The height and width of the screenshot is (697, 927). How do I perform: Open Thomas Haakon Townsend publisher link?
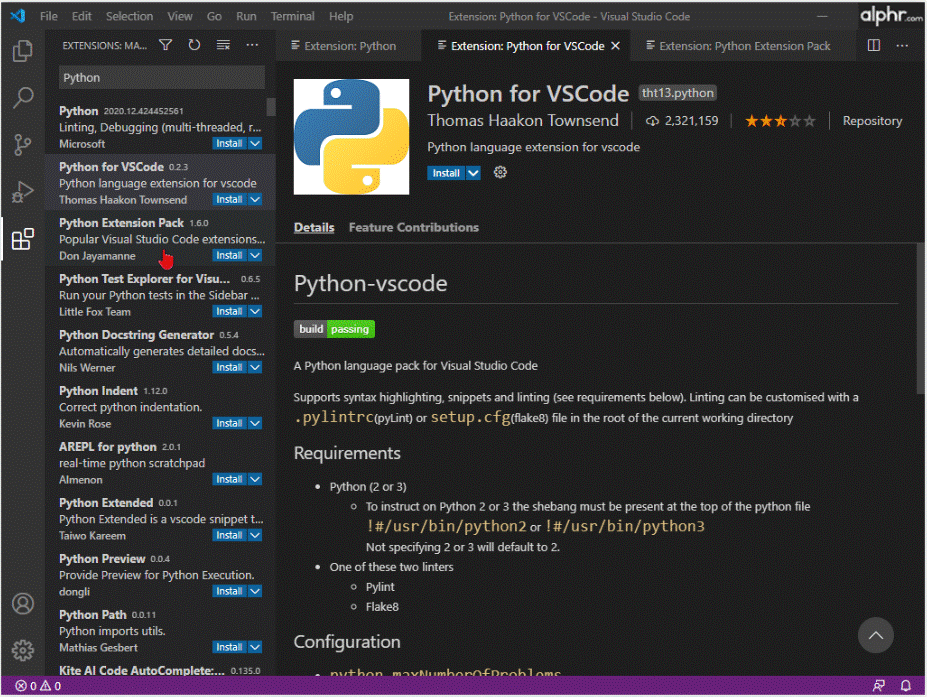tap(523, 121)
